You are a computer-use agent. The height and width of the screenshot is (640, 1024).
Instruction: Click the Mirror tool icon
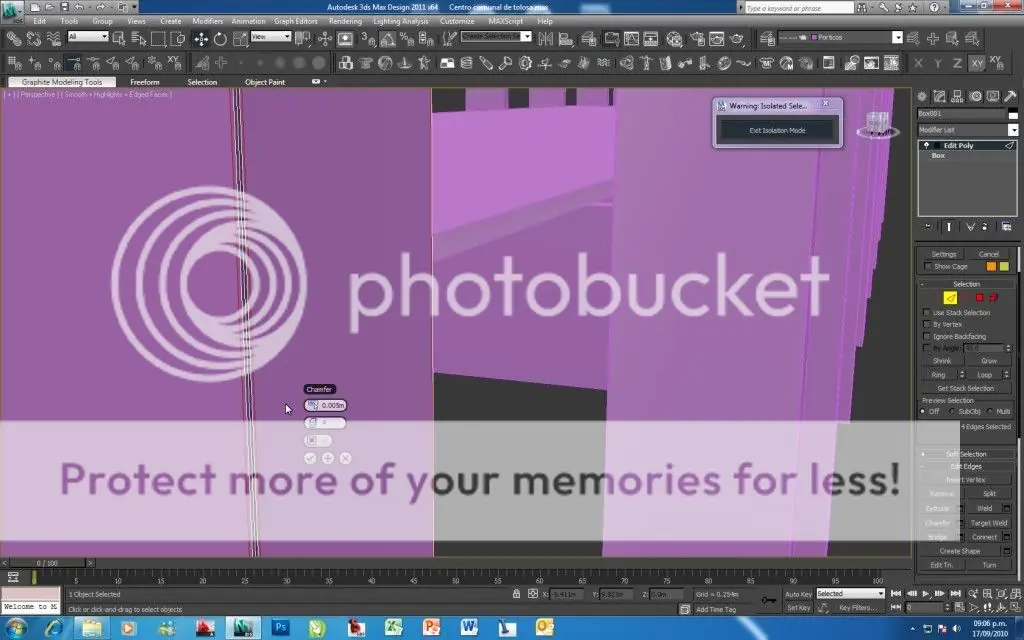(546, 39)
